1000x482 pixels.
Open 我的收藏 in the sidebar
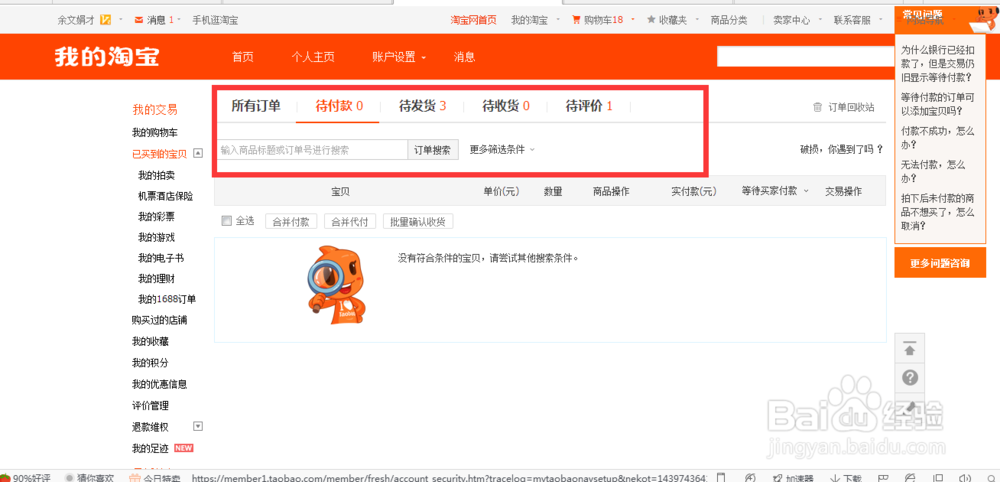pos(151,342)
